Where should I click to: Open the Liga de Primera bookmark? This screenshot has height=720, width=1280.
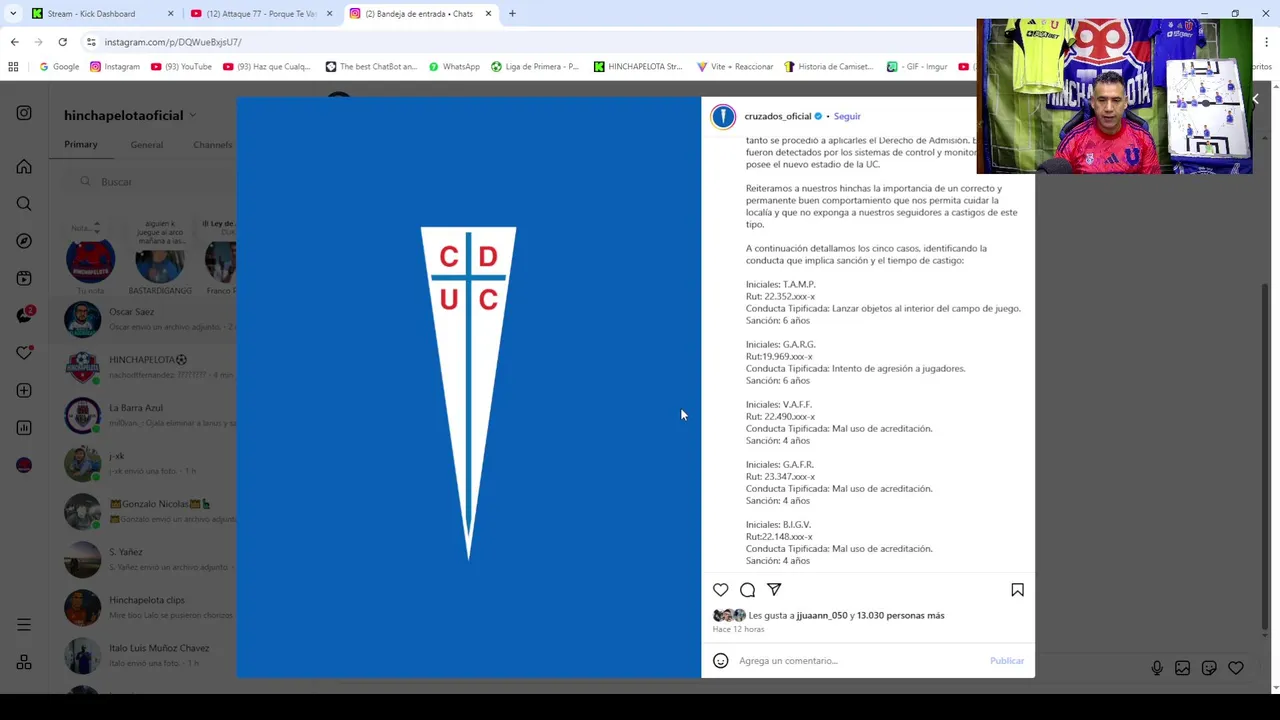click(x=535, y=67)
